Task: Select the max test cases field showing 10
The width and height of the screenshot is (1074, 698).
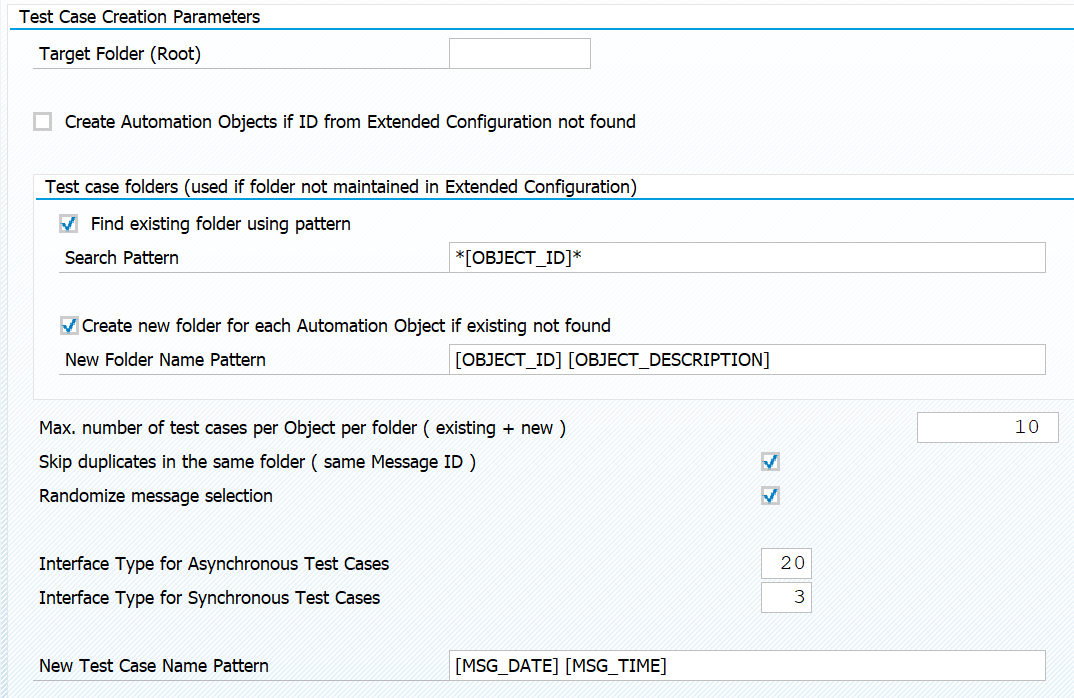Action: tap(987, 428)
